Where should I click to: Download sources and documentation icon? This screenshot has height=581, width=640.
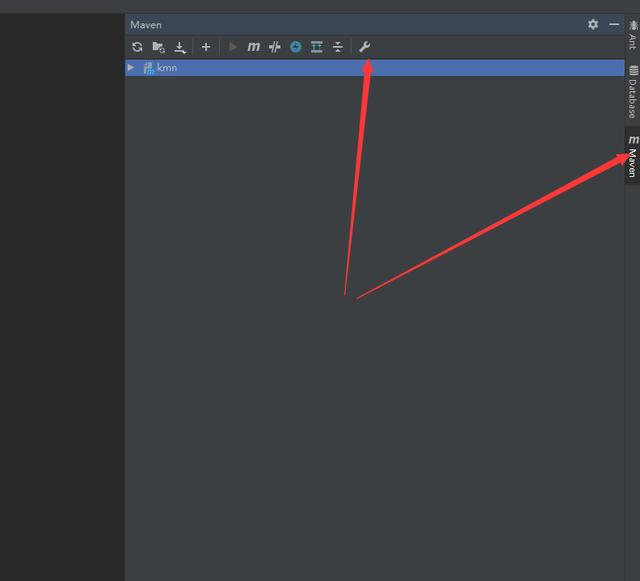click(x=180, y=47)
